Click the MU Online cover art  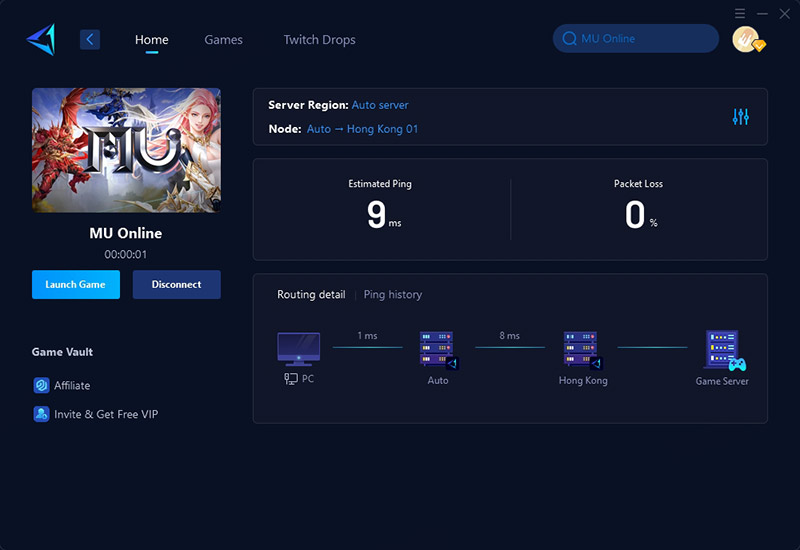coord(127,150)
